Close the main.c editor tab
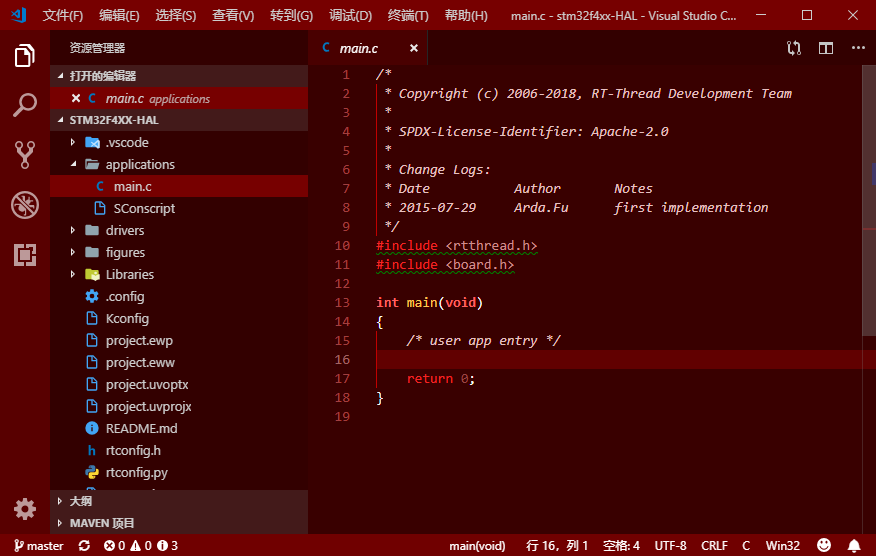 tap(413, 48)
